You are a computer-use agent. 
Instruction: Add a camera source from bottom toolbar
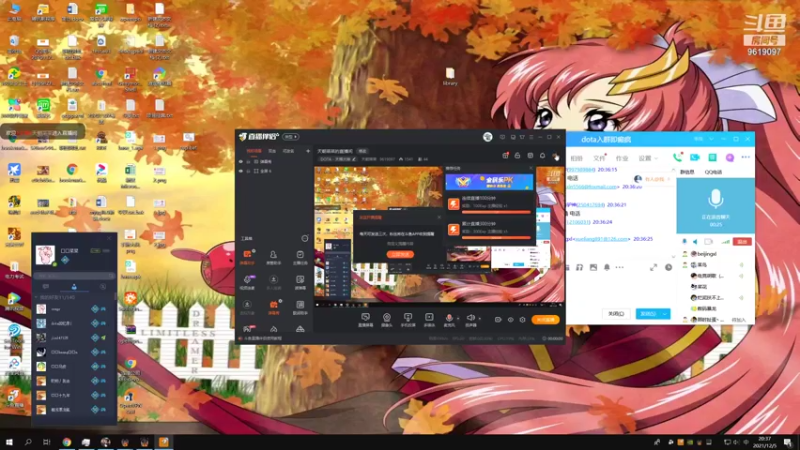tap(387, 320)
